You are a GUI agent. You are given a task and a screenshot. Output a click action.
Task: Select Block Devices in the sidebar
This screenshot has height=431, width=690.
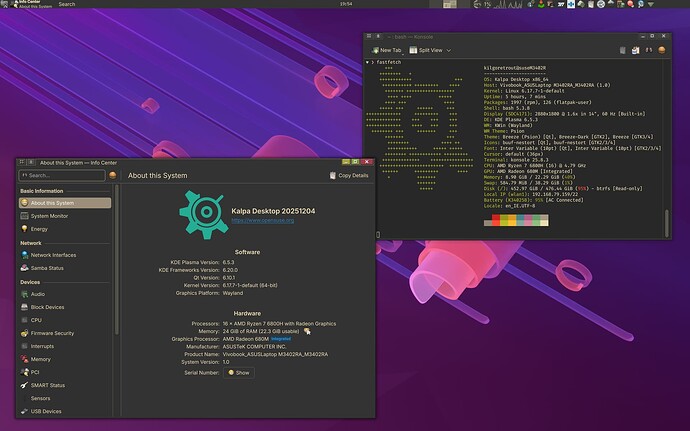pyautogui.click(x=46, y=307)
